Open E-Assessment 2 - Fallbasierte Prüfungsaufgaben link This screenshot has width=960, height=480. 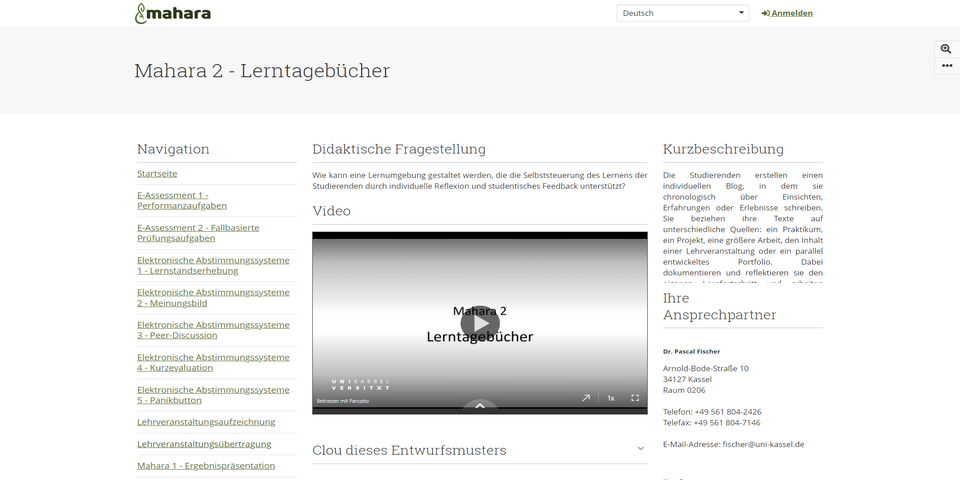(x=198, y=233)
